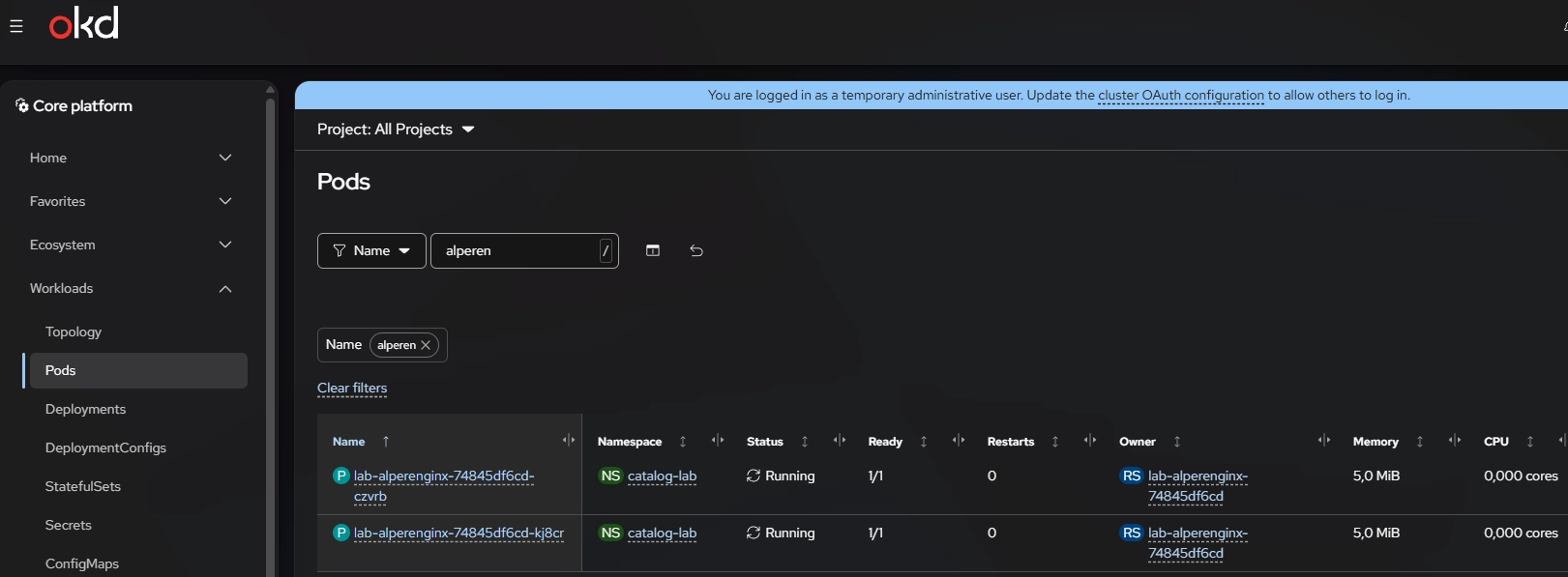1568x577 pixels.
Task: Click the reset filters undo icon
Action: tap(696, 250)
